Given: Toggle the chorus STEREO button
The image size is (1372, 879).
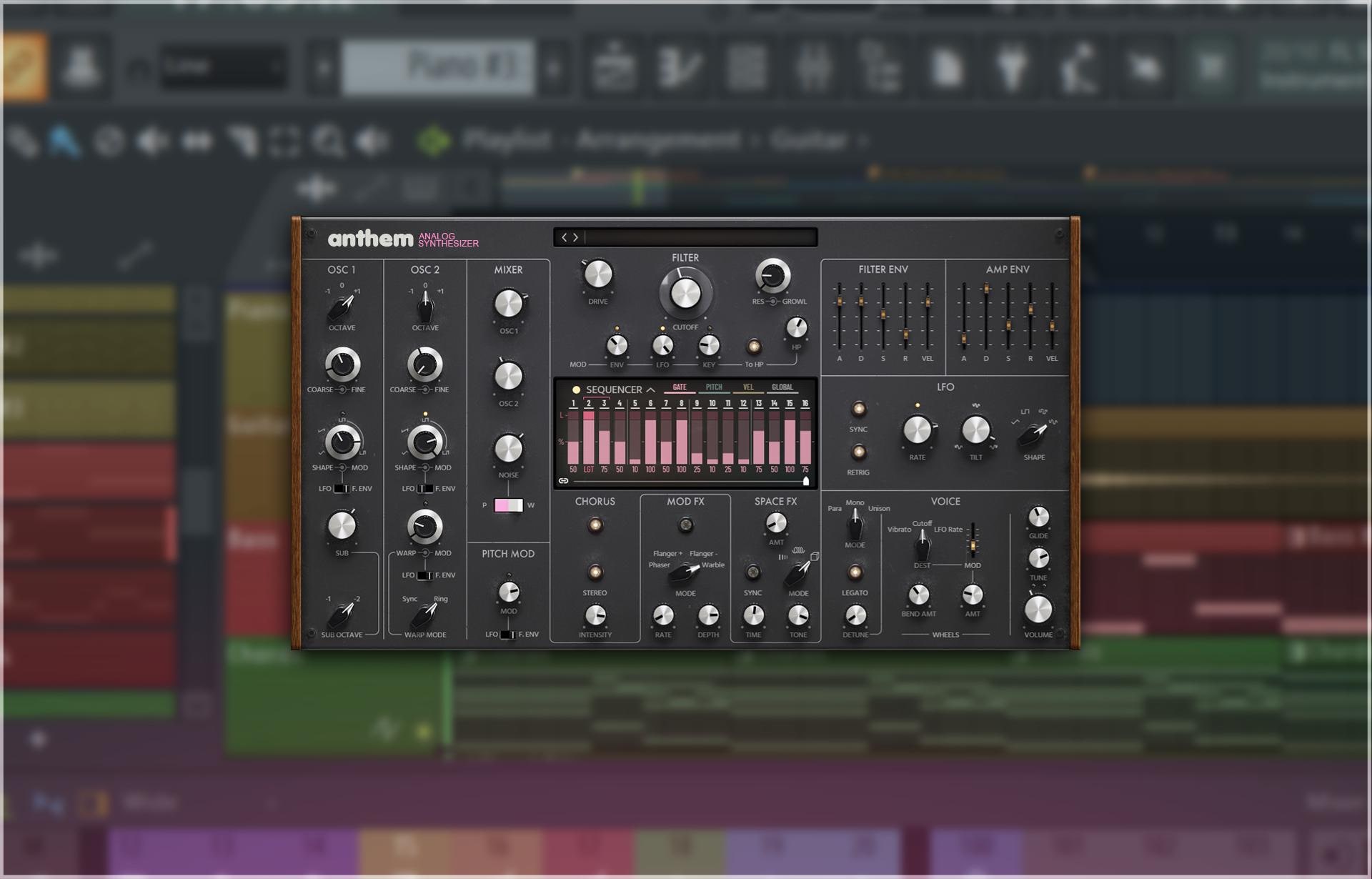Looking at the screenshot, I should [595, 572].
